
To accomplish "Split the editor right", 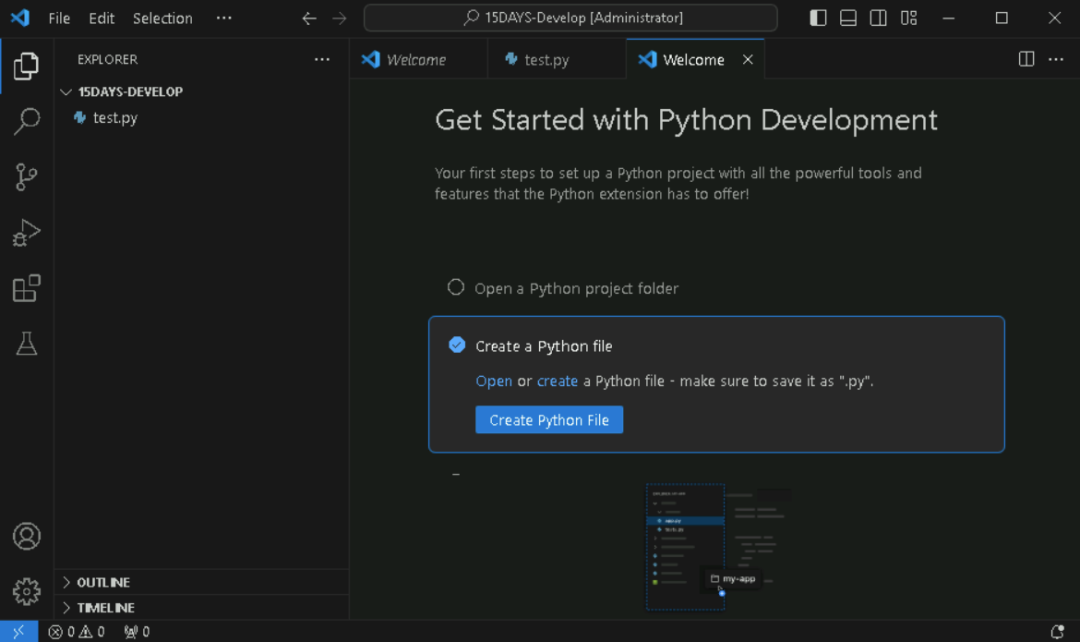I will pyautogui.click(x=1026, y=59).
